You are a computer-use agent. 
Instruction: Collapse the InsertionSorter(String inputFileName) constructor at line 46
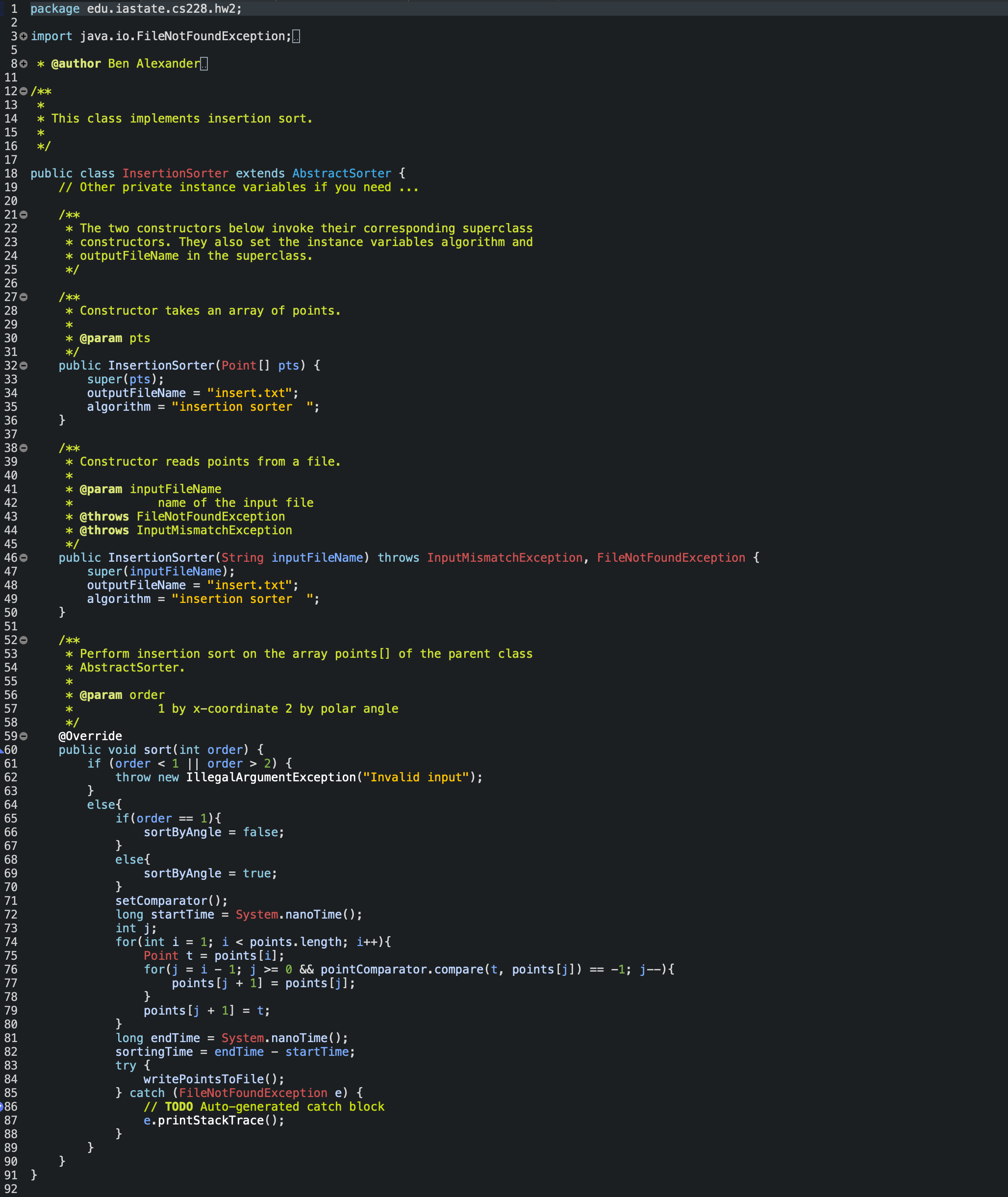tap(24, 558)
